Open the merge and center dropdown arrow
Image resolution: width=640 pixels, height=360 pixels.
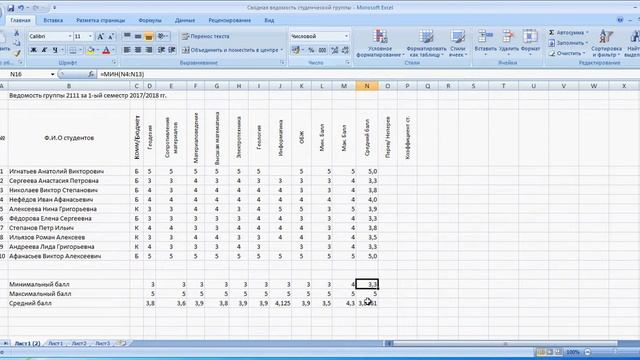point(282,50)
